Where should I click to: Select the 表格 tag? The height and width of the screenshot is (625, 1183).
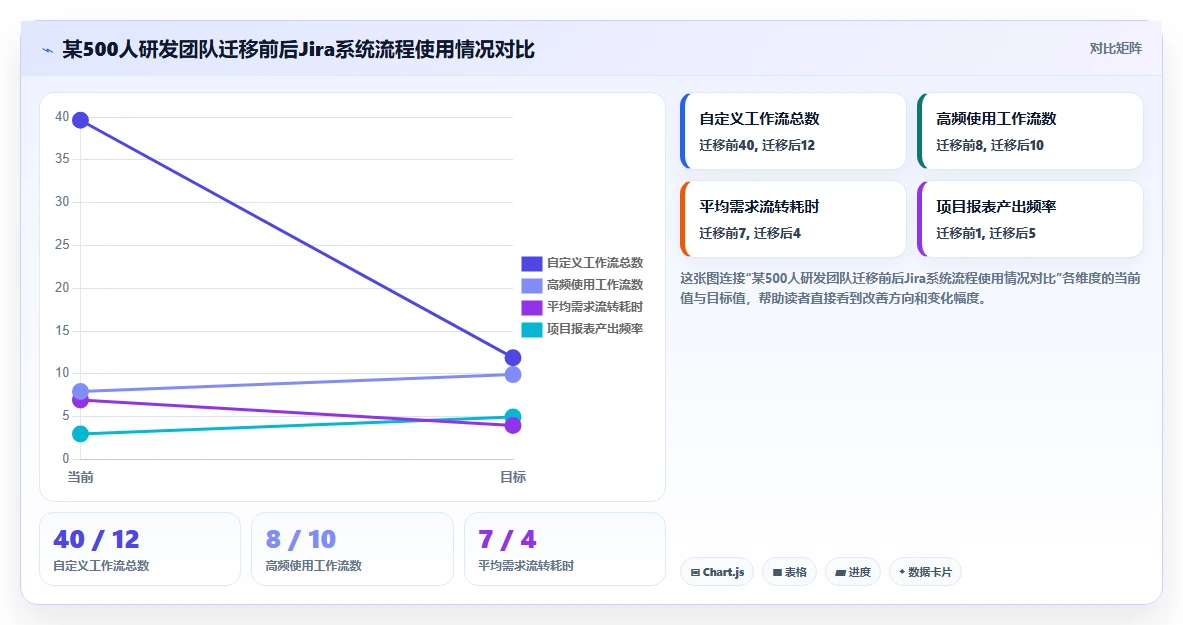[789, 572]
